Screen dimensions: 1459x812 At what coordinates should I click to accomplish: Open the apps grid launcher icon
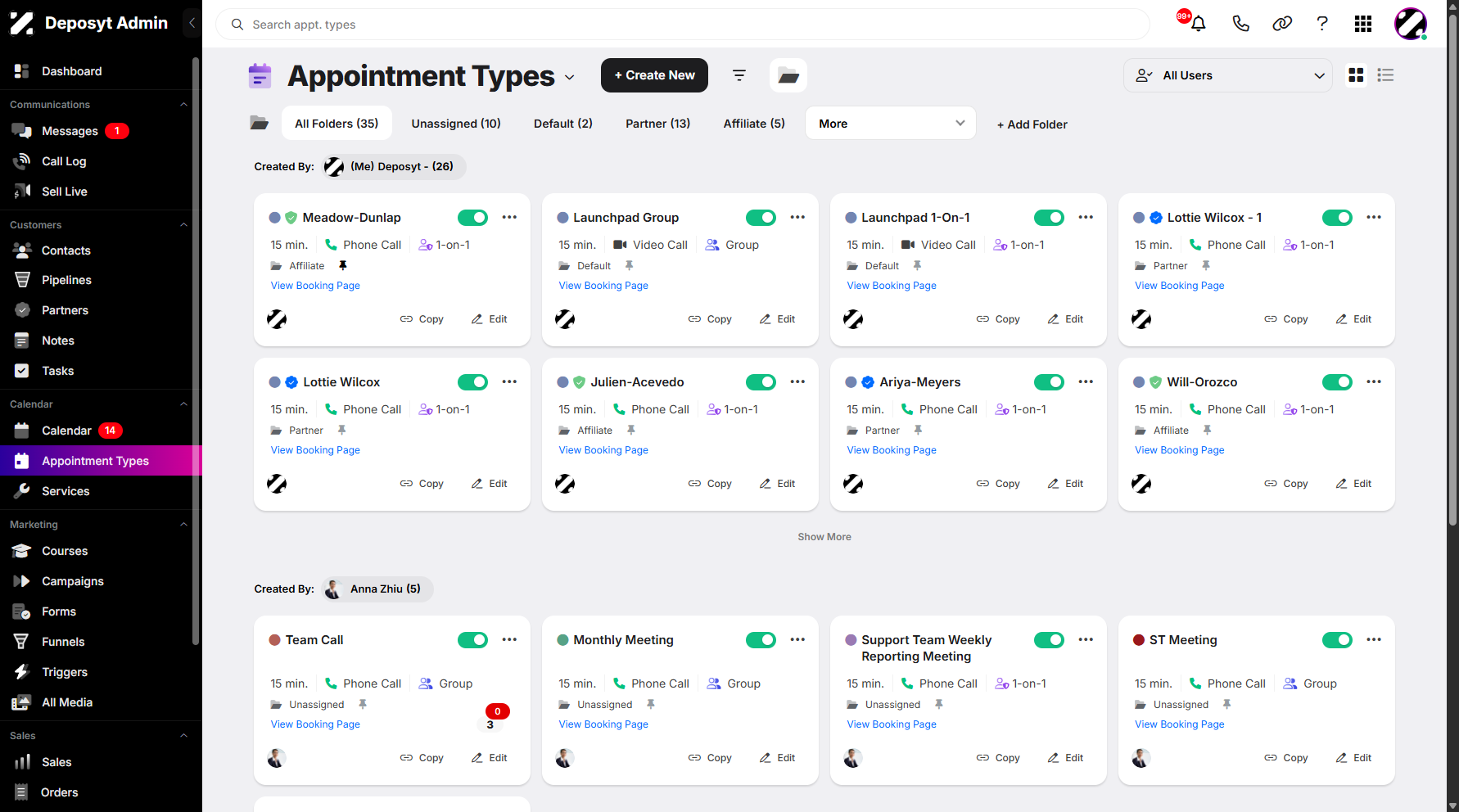(1363, 24)
